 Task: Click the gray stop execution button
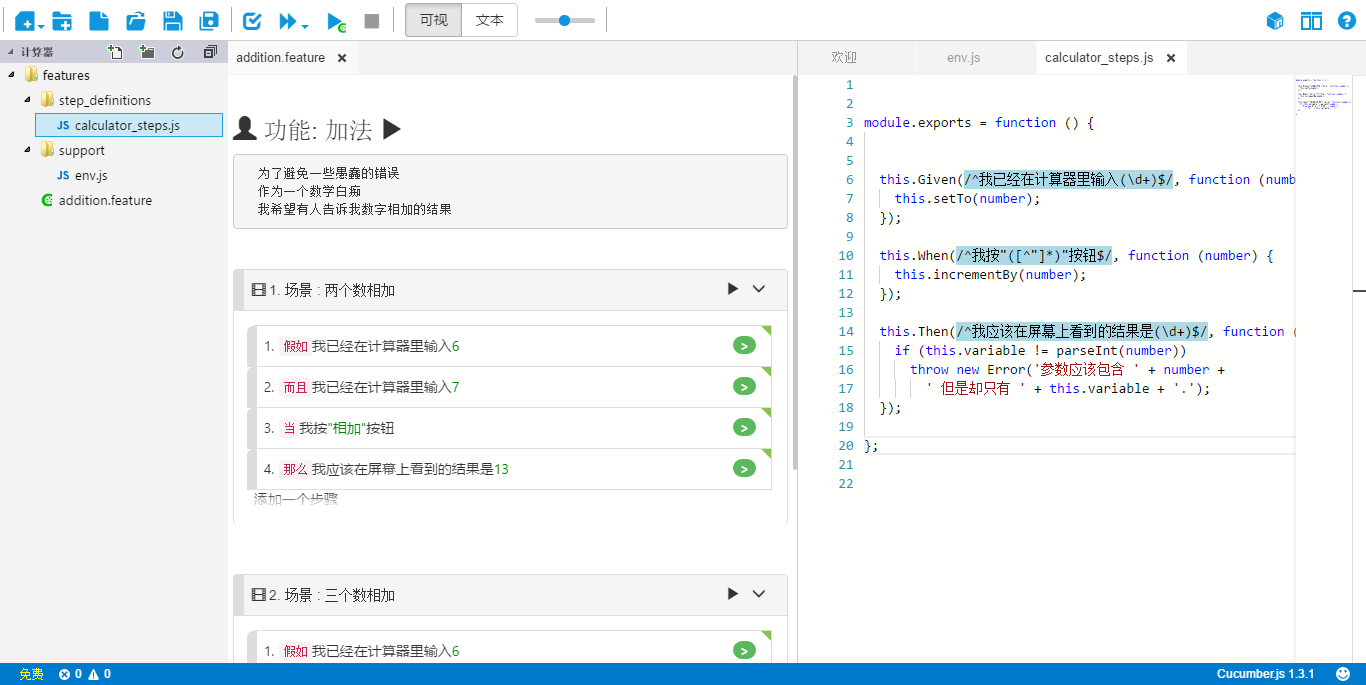click(372, 21)
